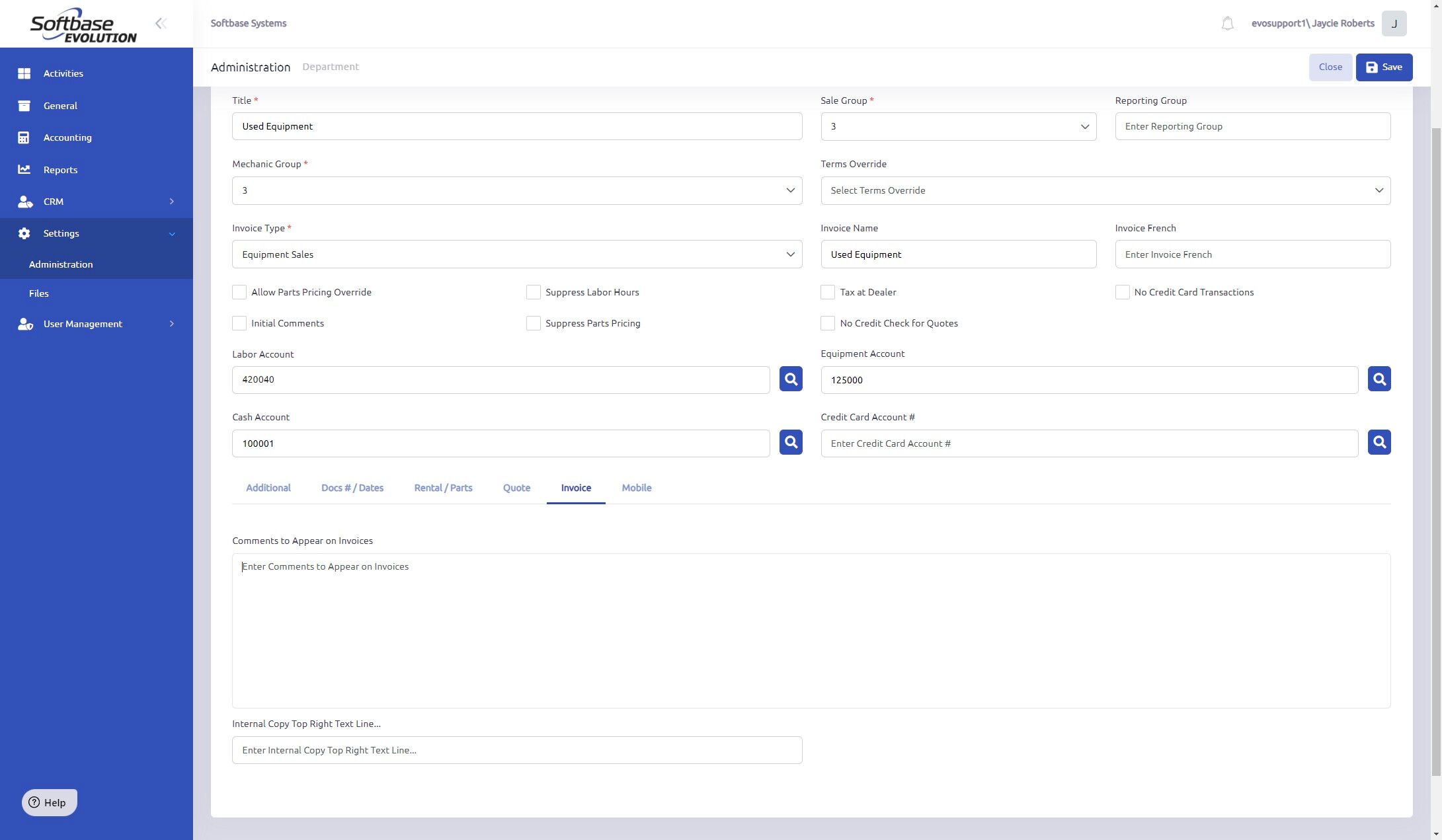The width and height of the screenshot is (1442, 840).
Task: Enable Allow Parts Pricing Override checkbox
Action: coord(239,292)
